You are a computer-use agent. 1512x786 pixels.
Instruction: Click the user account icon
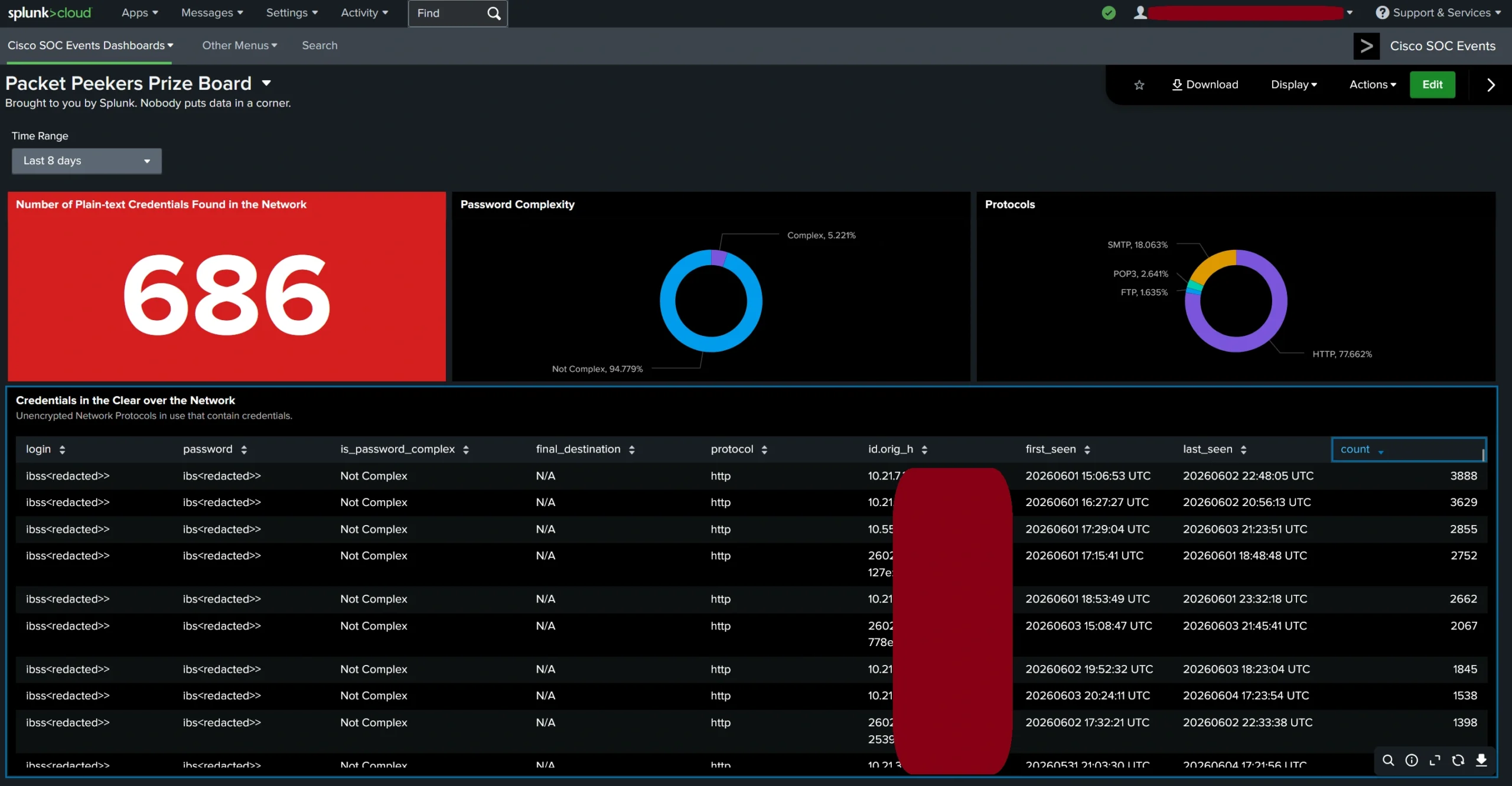[x=1140, y=13]
